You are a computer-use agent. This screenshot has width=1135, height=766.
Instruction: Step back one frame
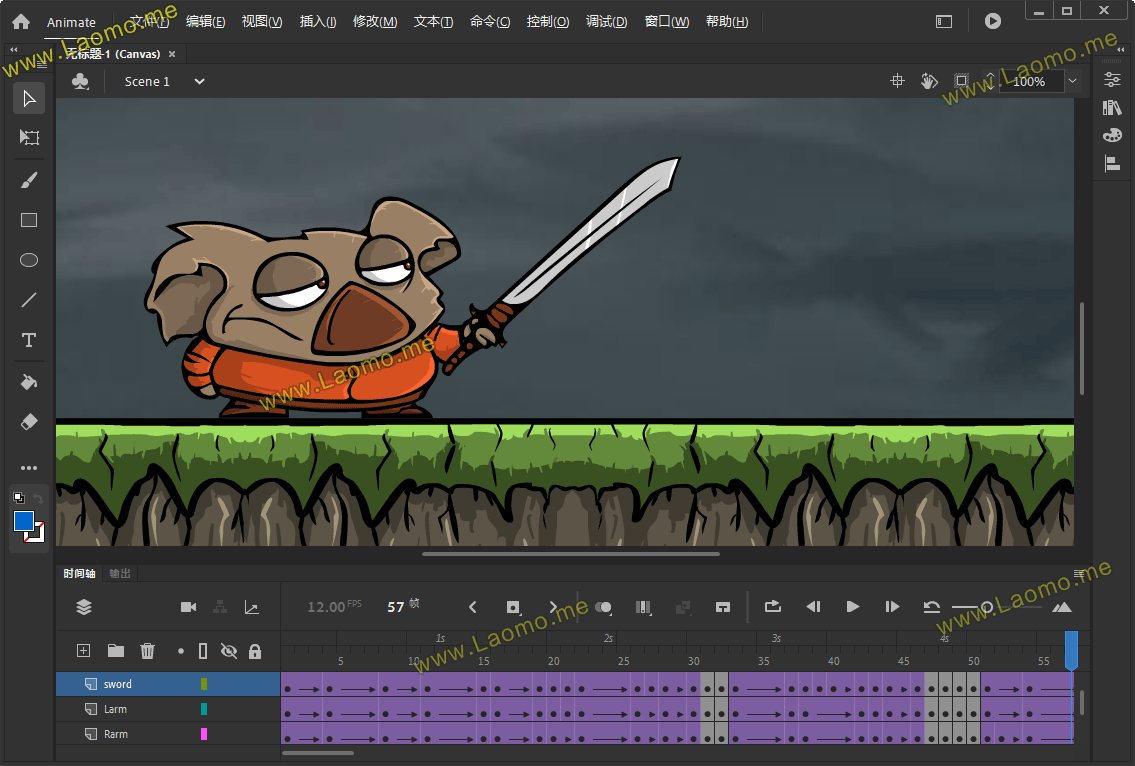click(813, 607)
